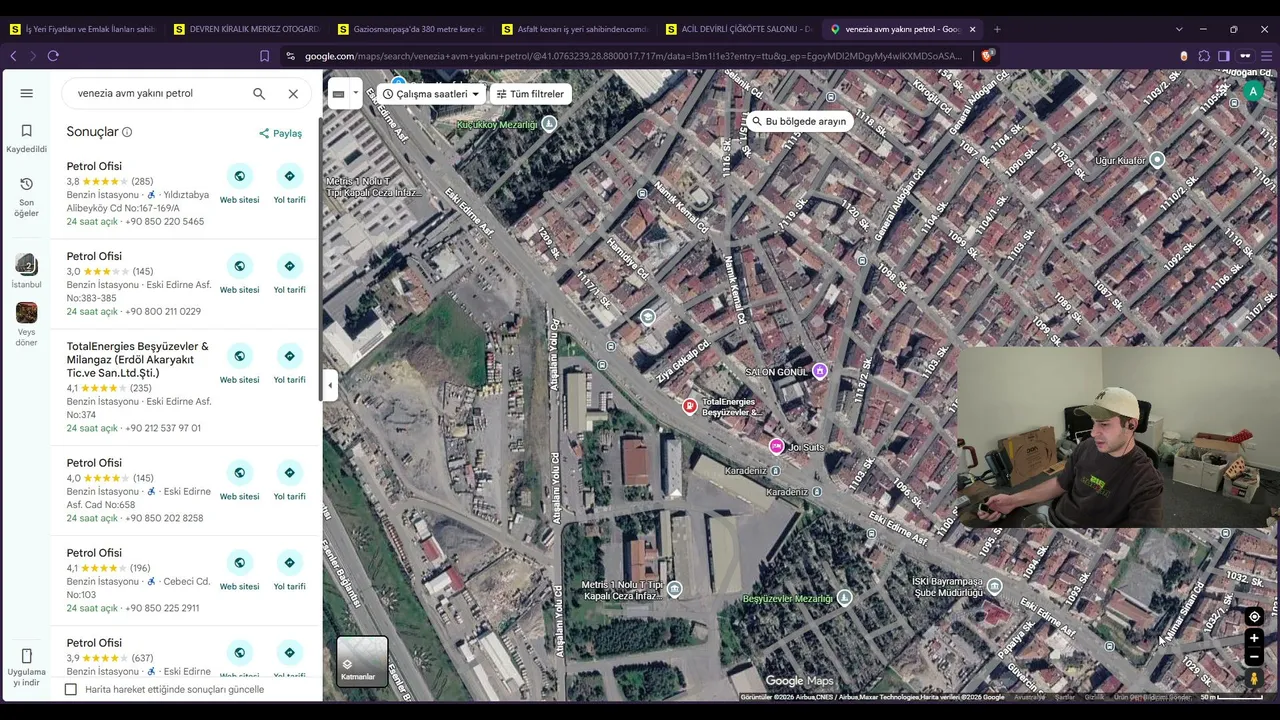Click the venezia avm yakını petrol search field
Screen dimensions: 1280x720
(x=160, y=94)
